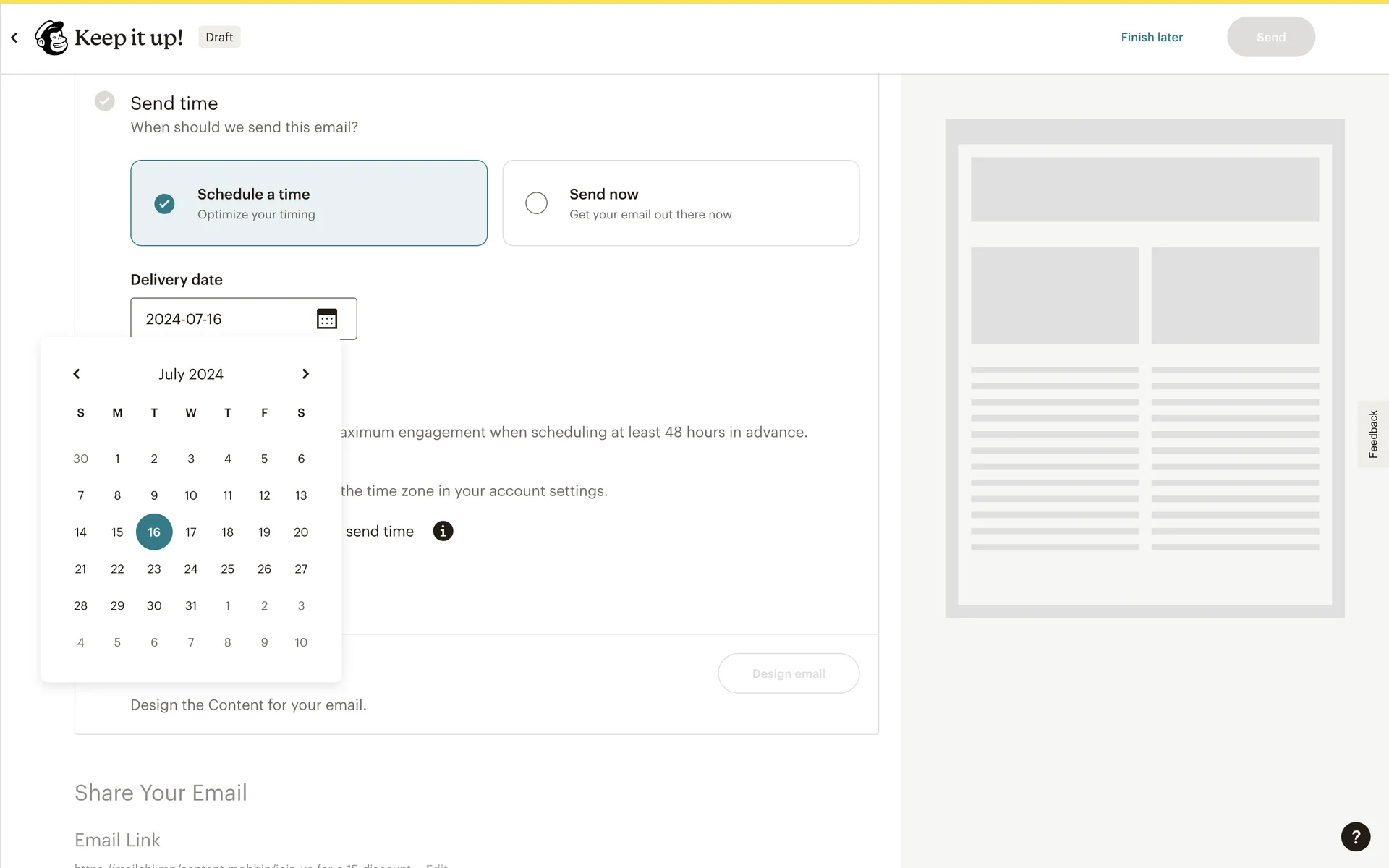Select the Send now radio option
Viewport: 1389px width, 868px height.
(536, 203)
